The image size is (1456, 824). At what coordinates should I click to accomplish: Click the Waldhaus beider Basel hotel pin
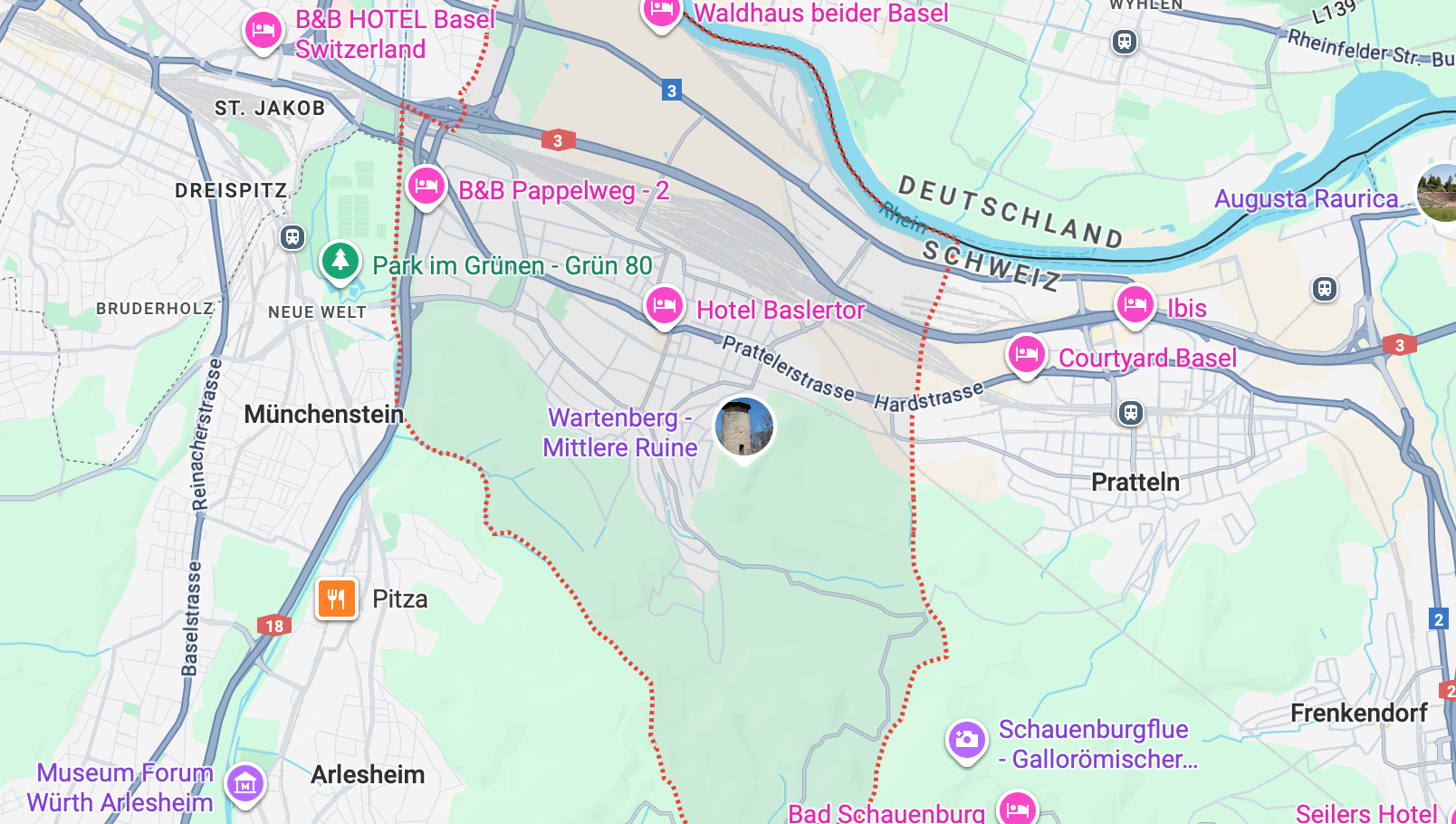click(661, 13)
